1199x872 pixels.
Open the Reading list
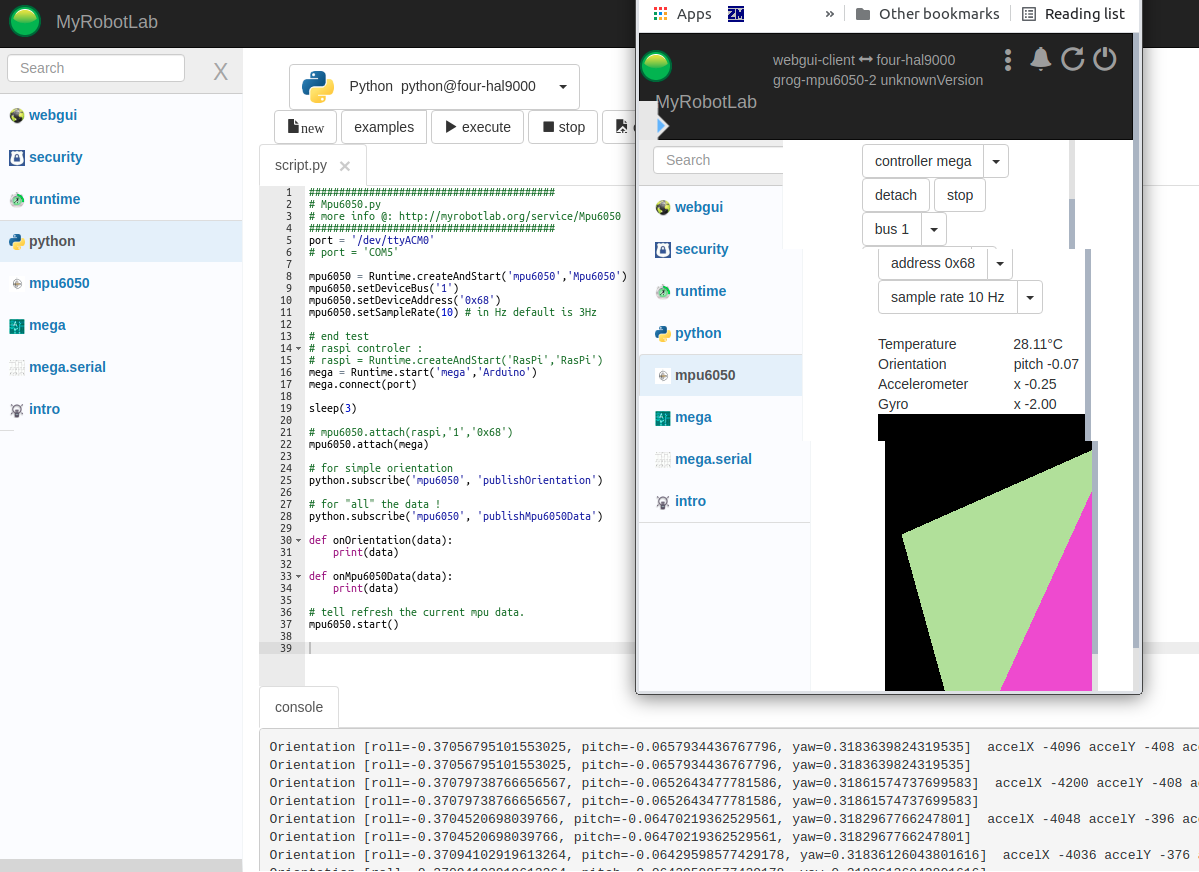(x=1074, y=14)
